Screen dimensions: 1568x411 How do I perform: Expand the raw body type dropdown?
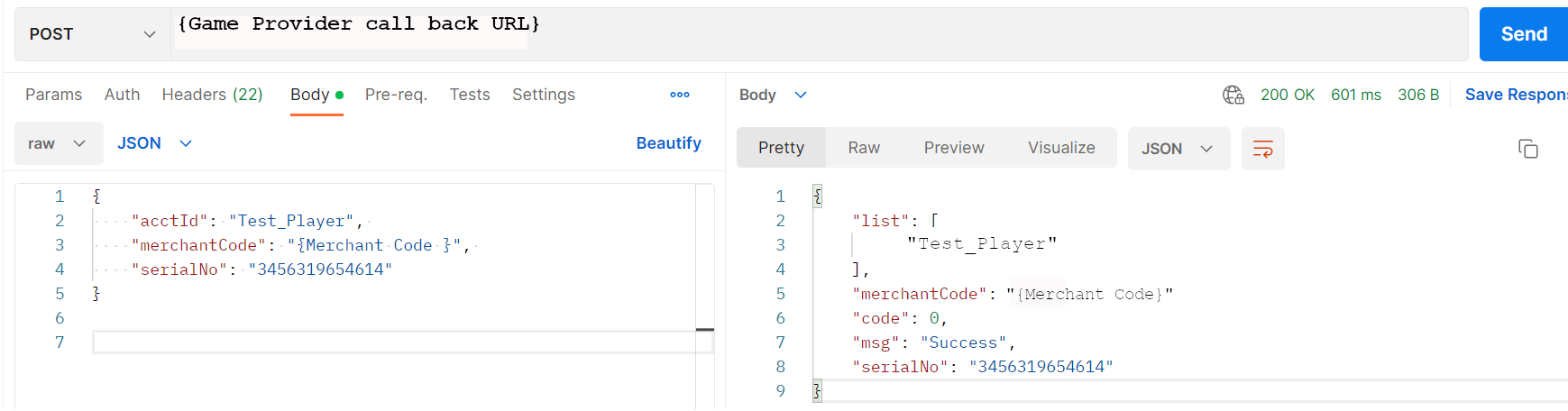pos(58,143)
